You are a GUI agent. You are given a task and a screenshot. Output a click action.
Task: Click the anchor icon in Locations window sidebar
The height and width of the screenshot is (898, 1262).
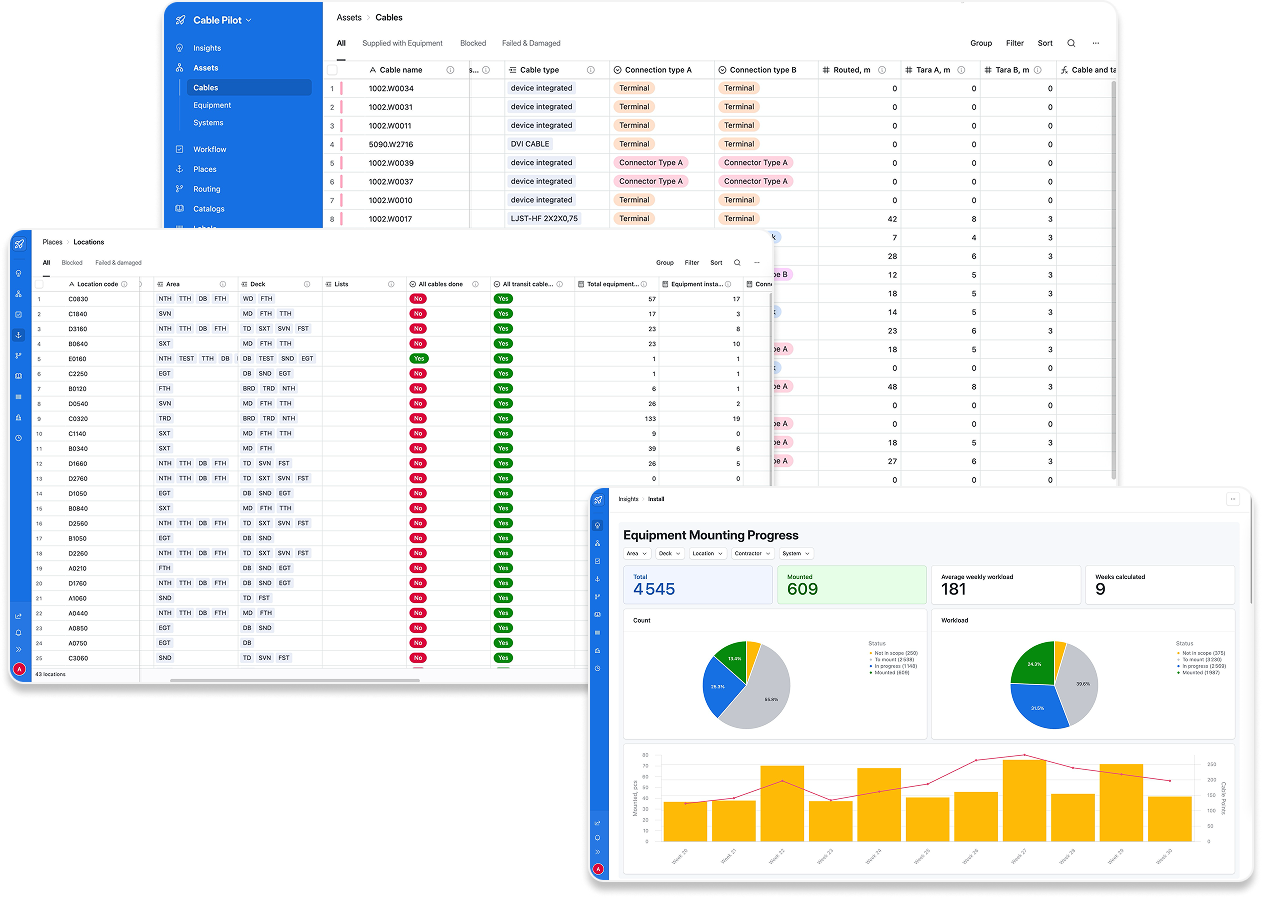pos(18,335)
